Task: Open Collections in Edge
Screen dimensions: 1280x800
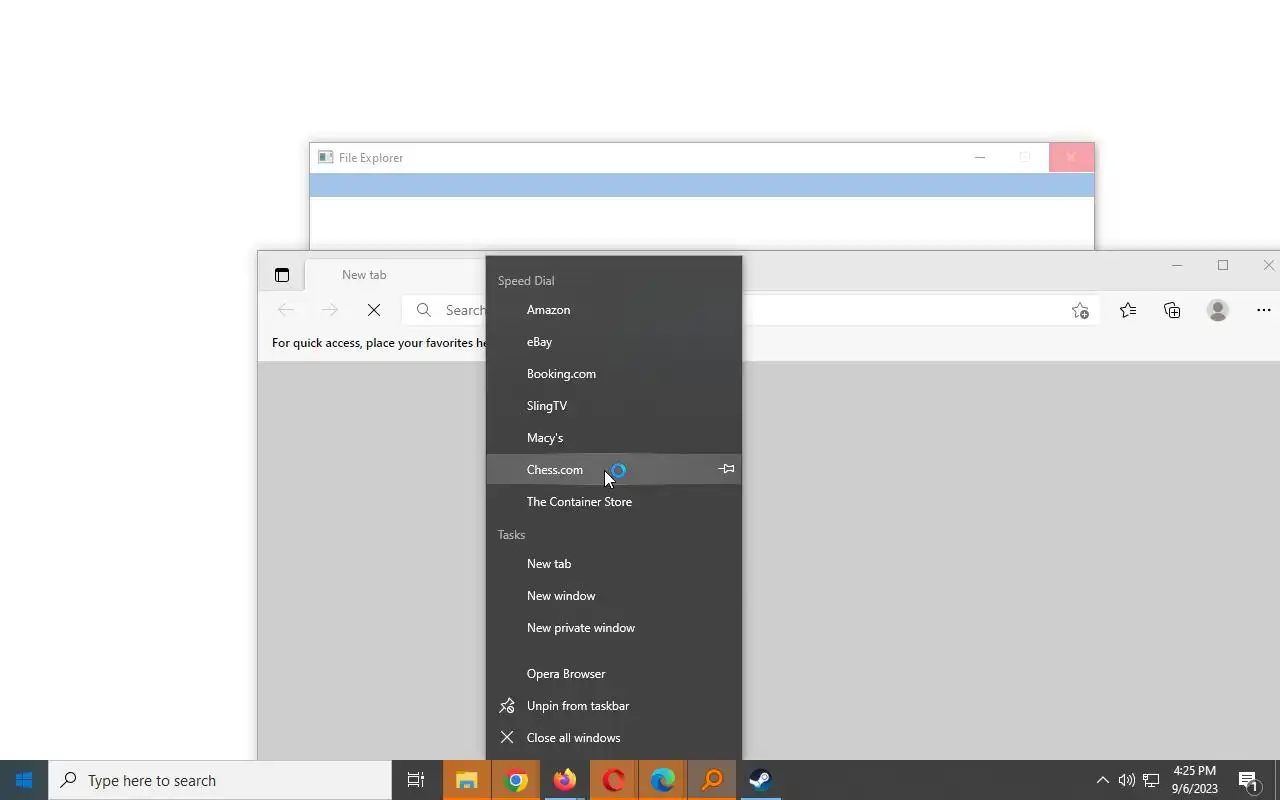Action: [x=1172, y=310]
